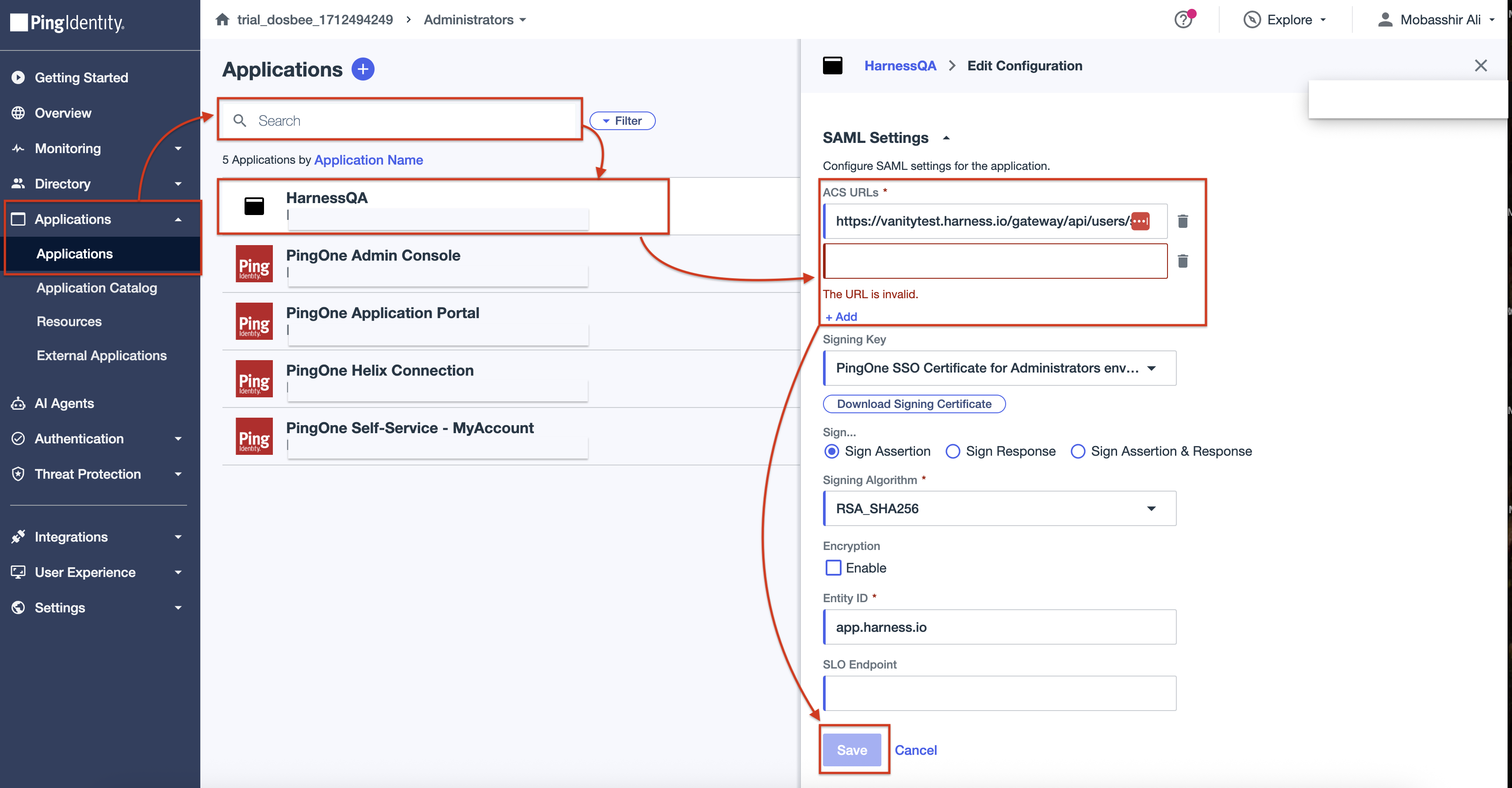Collapse the SAML Settings section
The image size is (1512, 788).
coord(945,138)
